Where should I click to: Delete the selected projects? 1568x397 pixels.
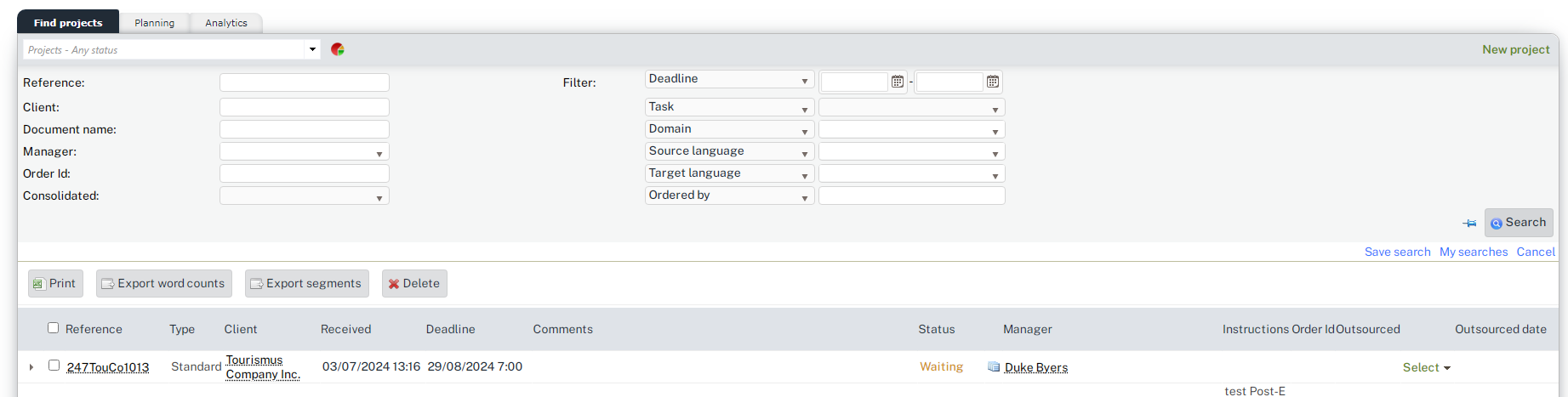pyautogui.click(x=414, y=284)
